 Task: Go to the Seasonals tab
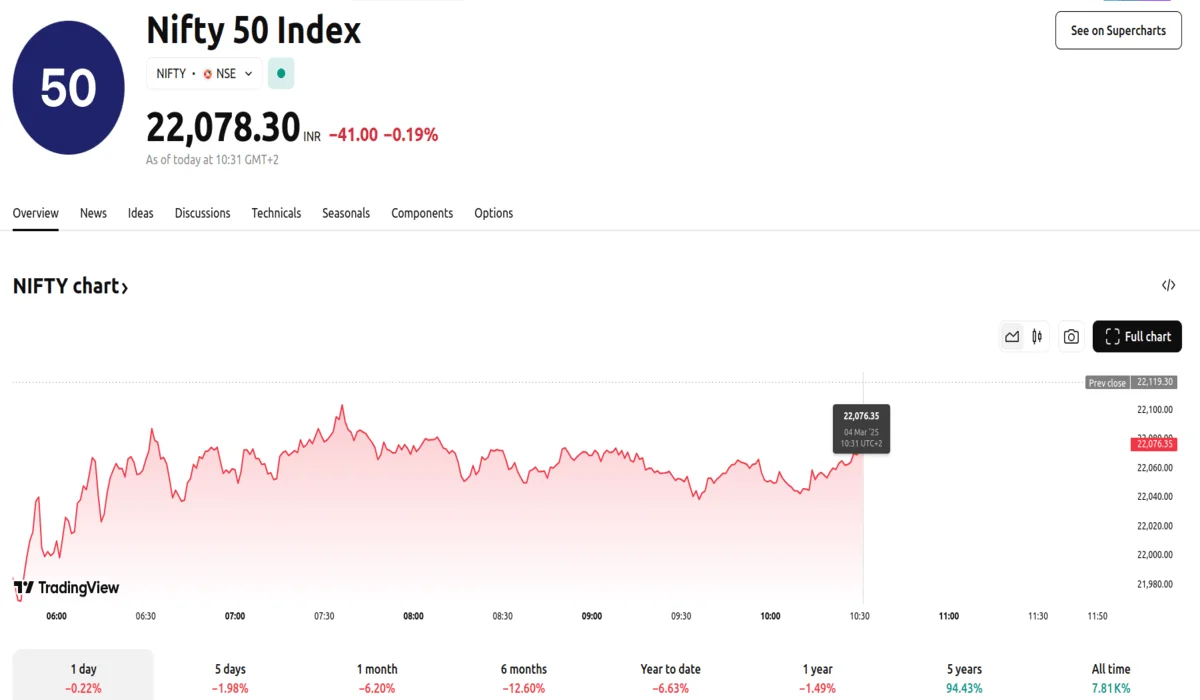pyautogui.click(x=346, y=213)
